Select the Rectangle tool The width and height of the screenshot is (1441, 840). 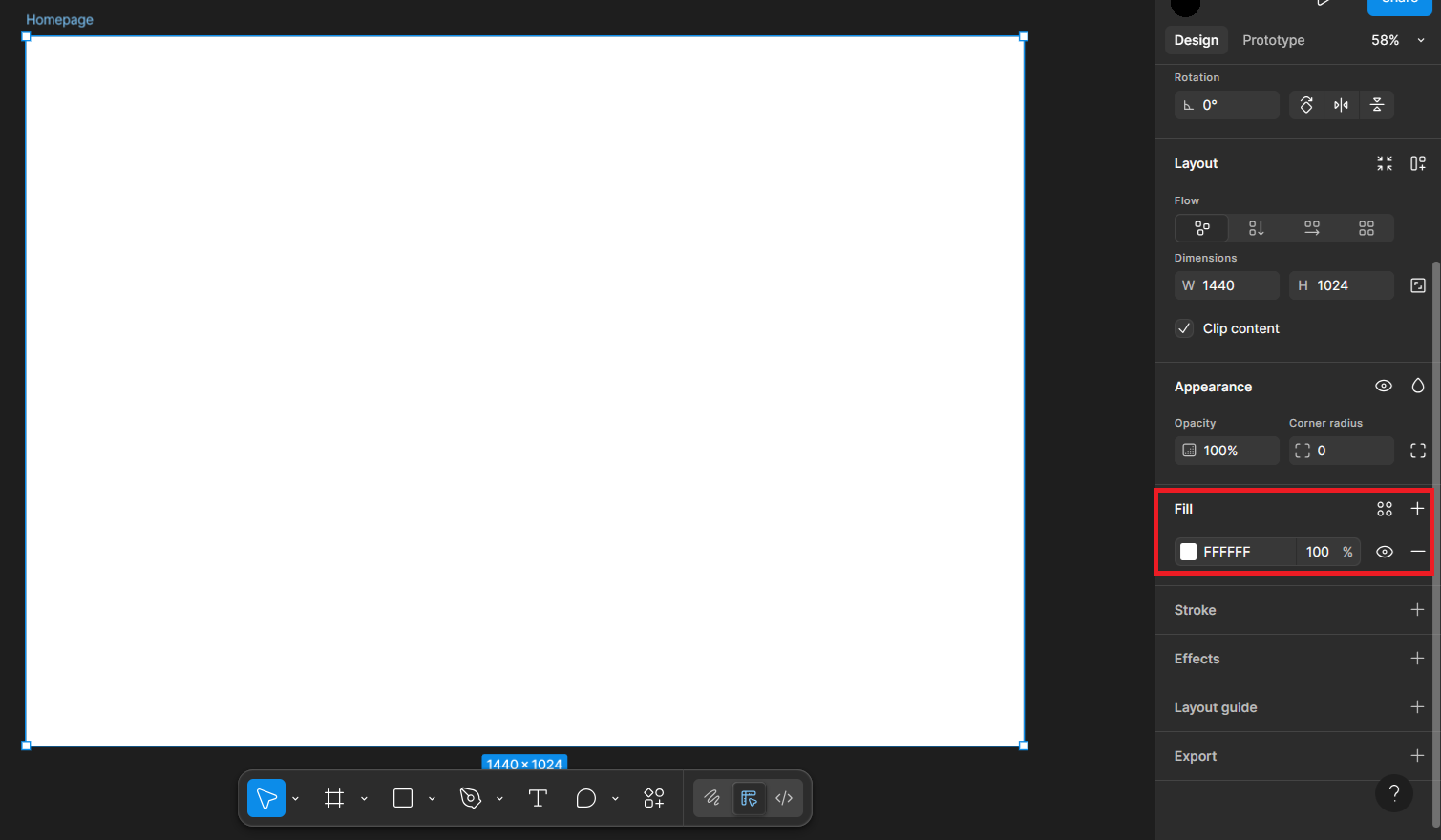(402, 798)
